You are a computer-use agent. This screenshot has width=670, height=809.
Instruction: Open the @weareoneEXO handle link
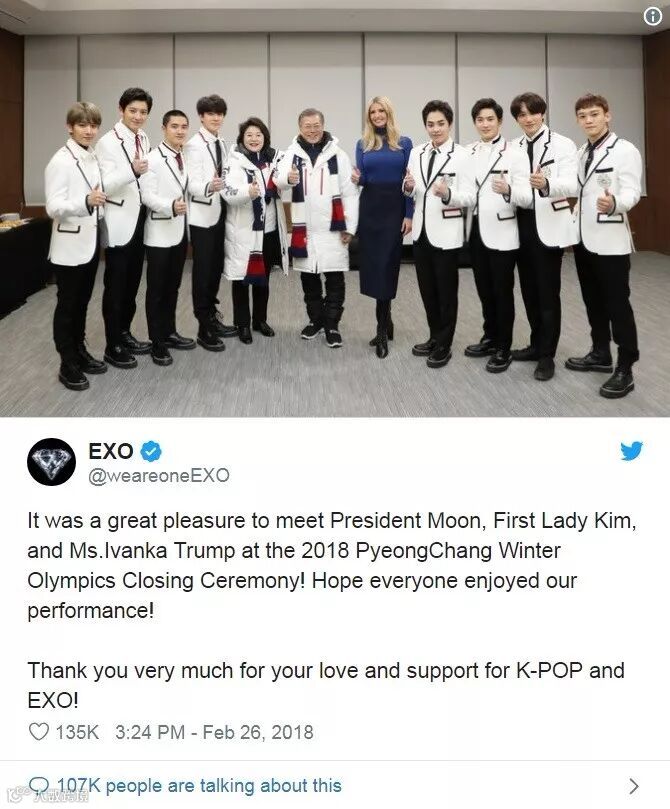pyautogui.click(x=159, y=475)
